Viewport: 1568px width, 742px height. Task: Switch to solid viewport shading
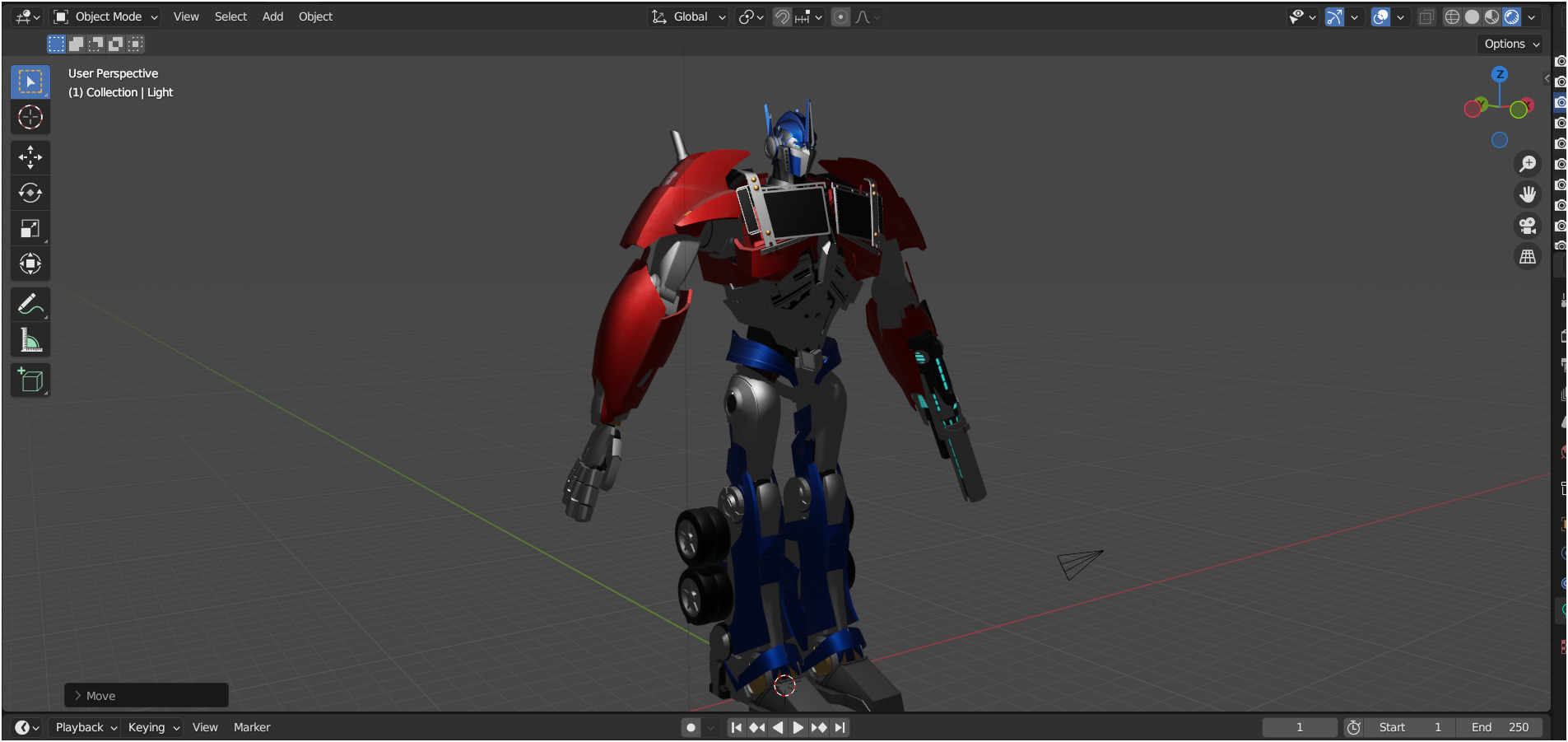tap(1473, 16)
